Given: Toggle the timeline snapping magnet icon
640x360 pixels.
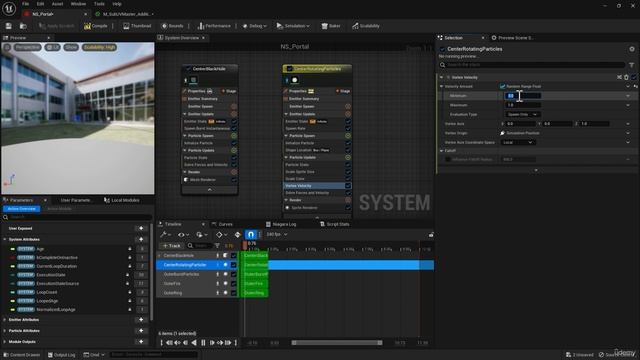Looking at the screenshot, I should pyautogui.click(x=251, y=234).
